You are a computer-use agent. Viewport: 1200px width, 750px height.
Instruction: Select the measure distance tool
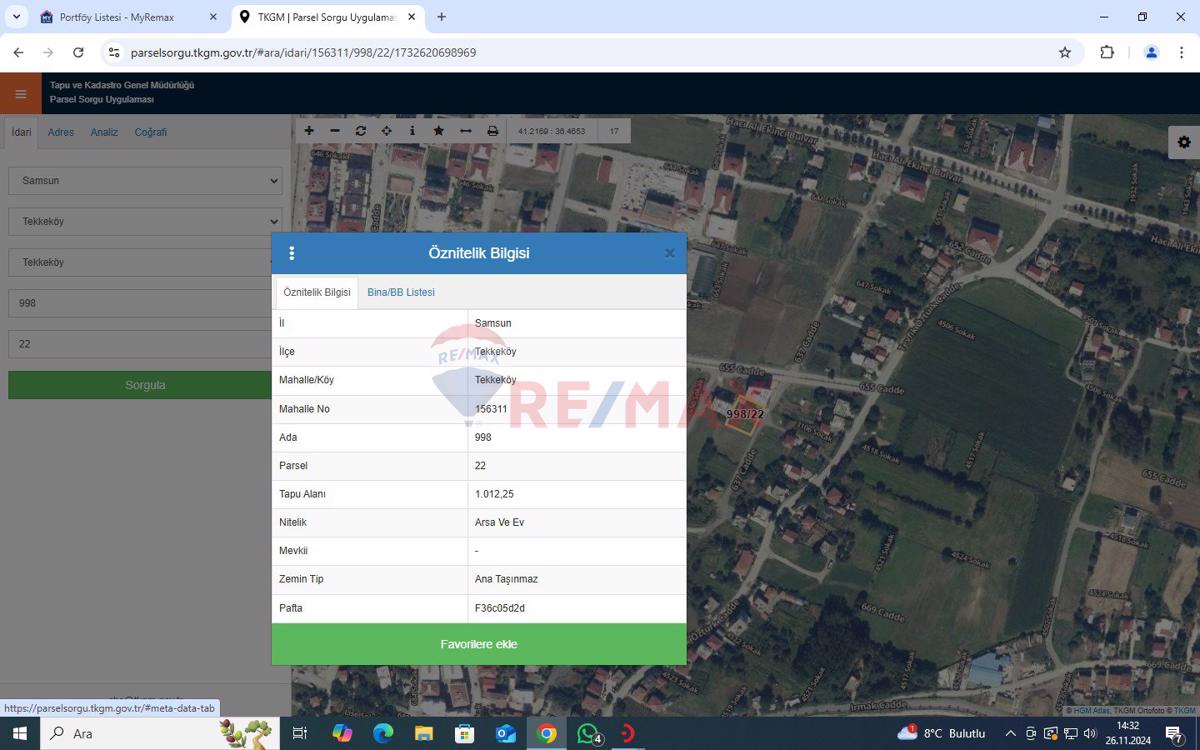tap(464, 130)
